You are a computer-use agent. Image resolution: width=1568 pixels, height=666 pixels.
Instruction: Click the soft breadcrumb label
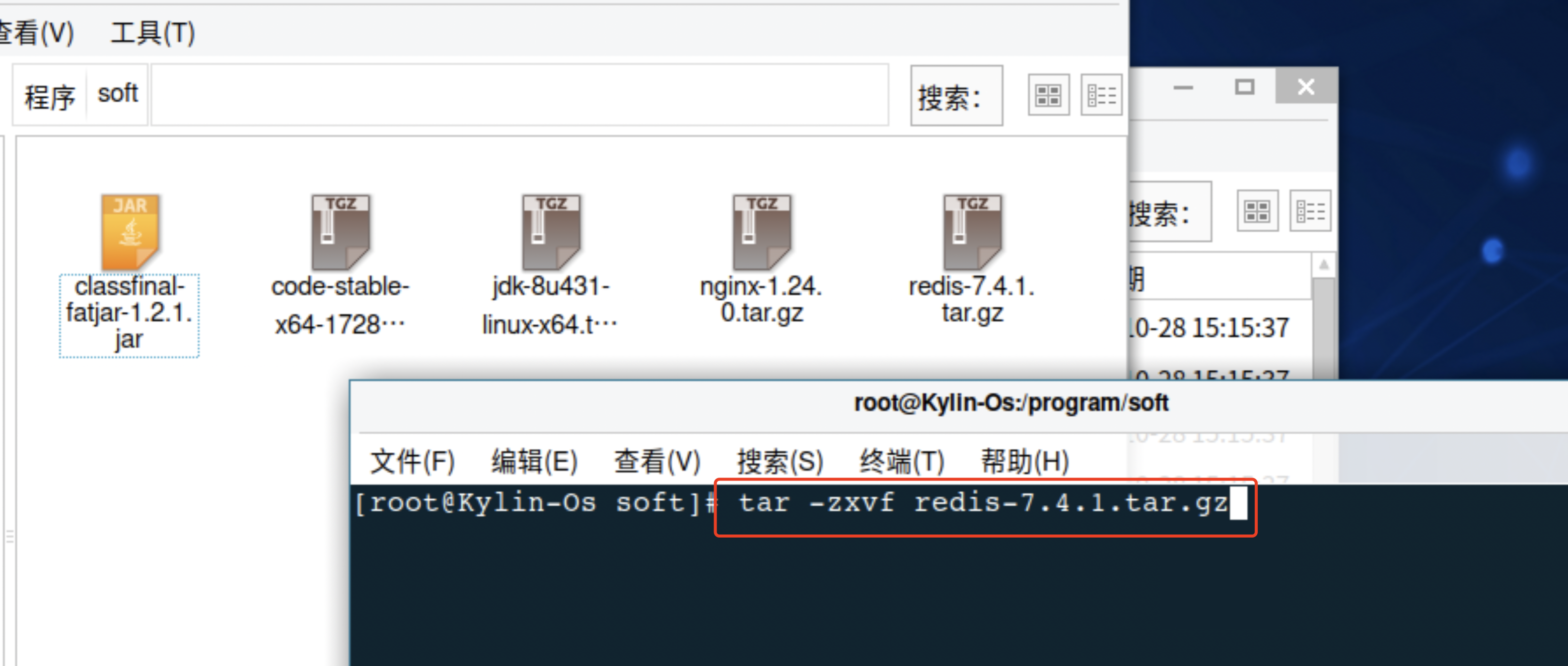(x=117, y=95)
